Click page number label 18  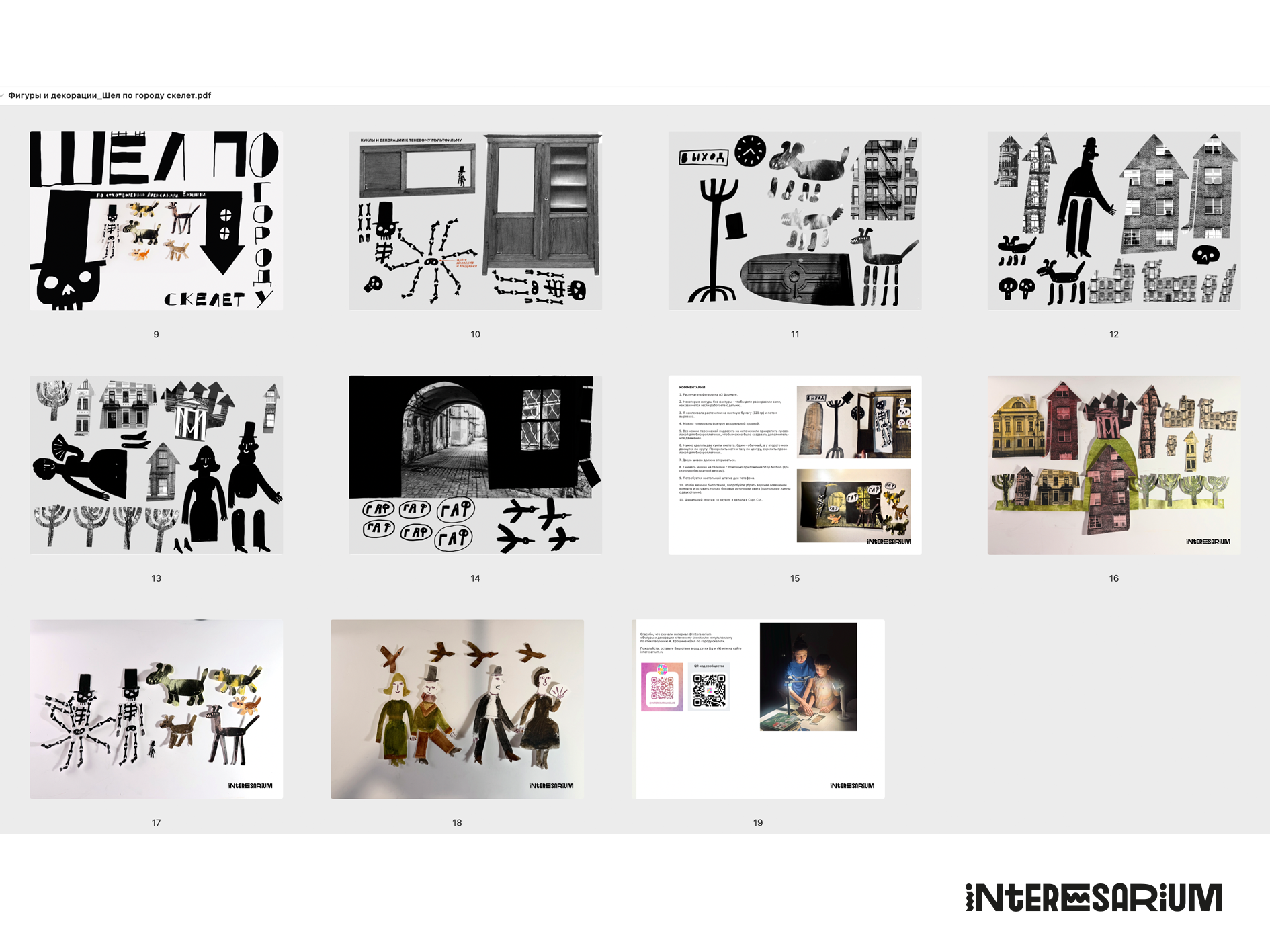coord(457,822)
